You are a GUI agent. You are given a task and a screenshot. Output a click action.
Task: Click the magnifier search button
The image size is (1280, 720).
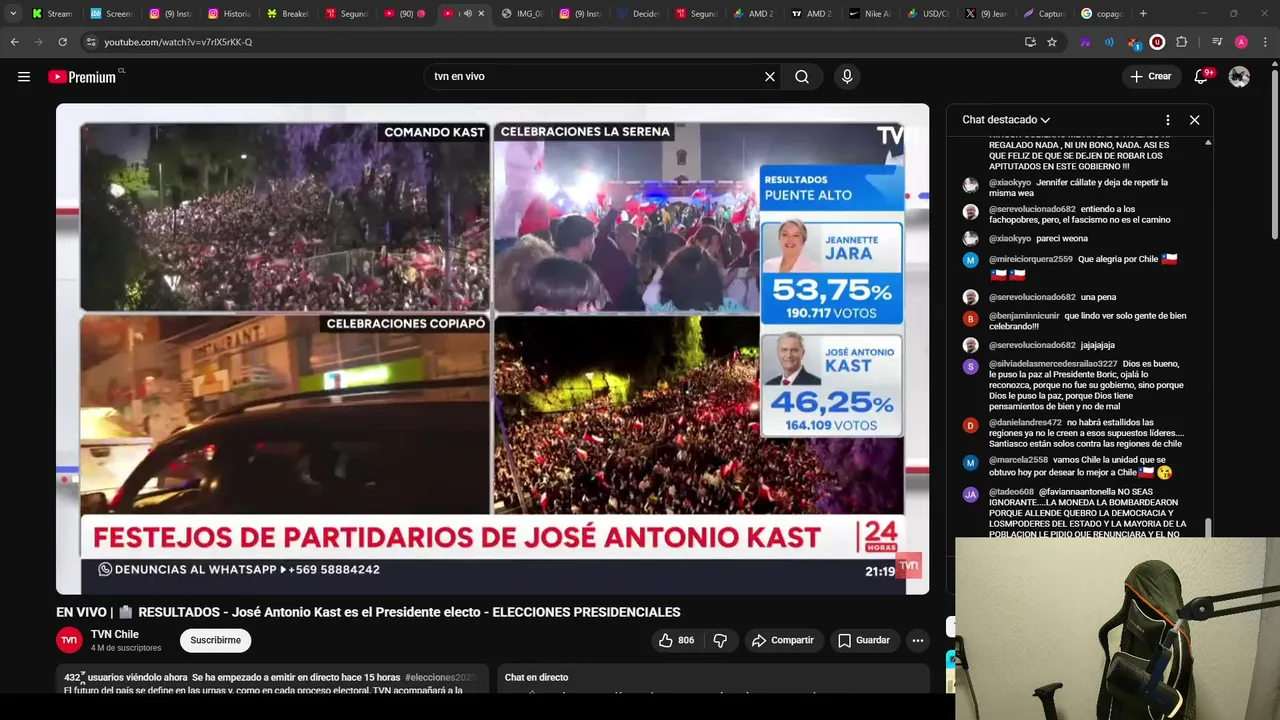click(802, 76)
